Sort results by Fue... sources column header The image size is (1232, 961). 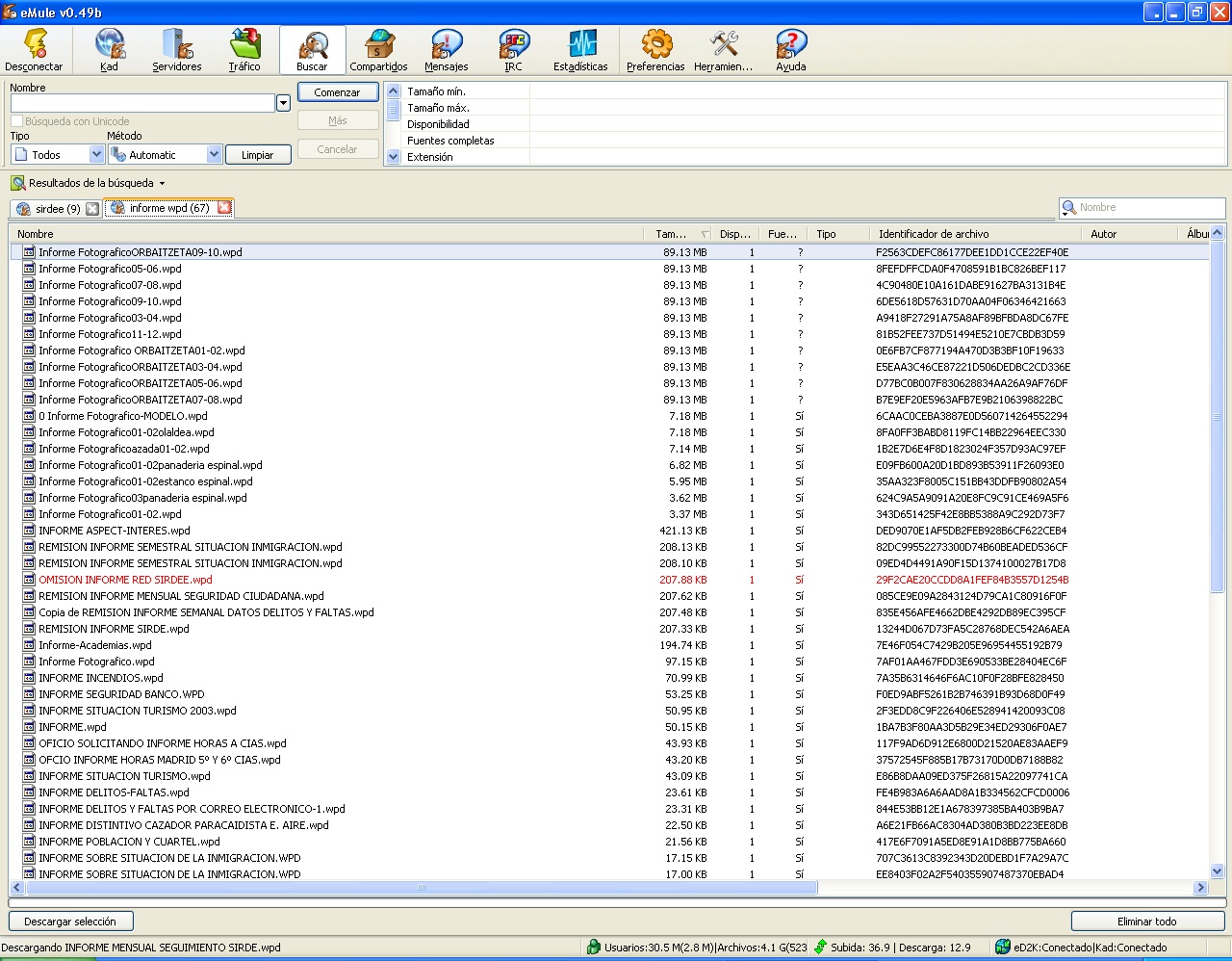coord(783,234)
